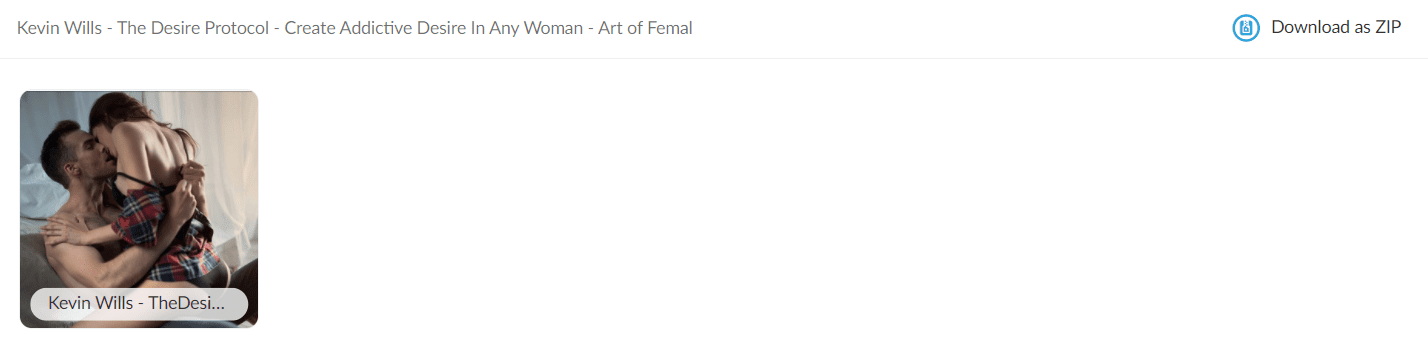This screenshot has height=360, width=1428.
Task: Click the Download as ZIP text
Action: click(x=1336, y=28)
